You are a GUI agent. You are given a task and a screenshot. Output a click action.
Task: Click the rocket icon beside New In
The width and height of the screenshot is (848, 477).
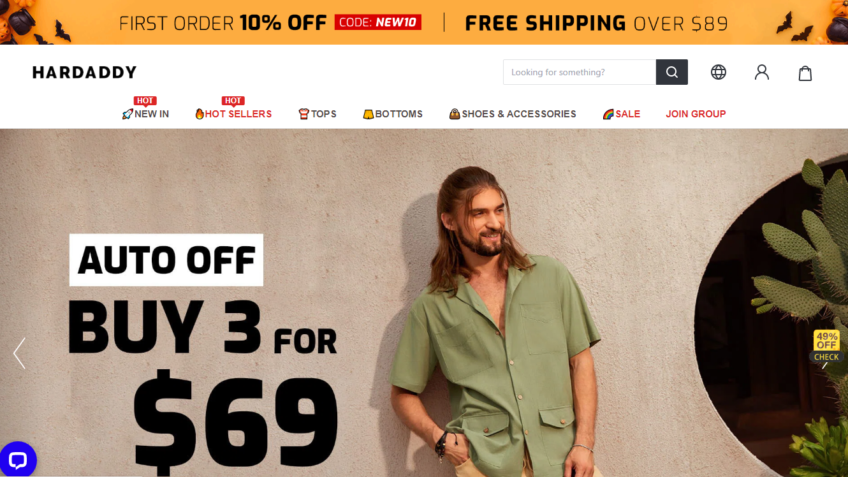click(127, 114)
